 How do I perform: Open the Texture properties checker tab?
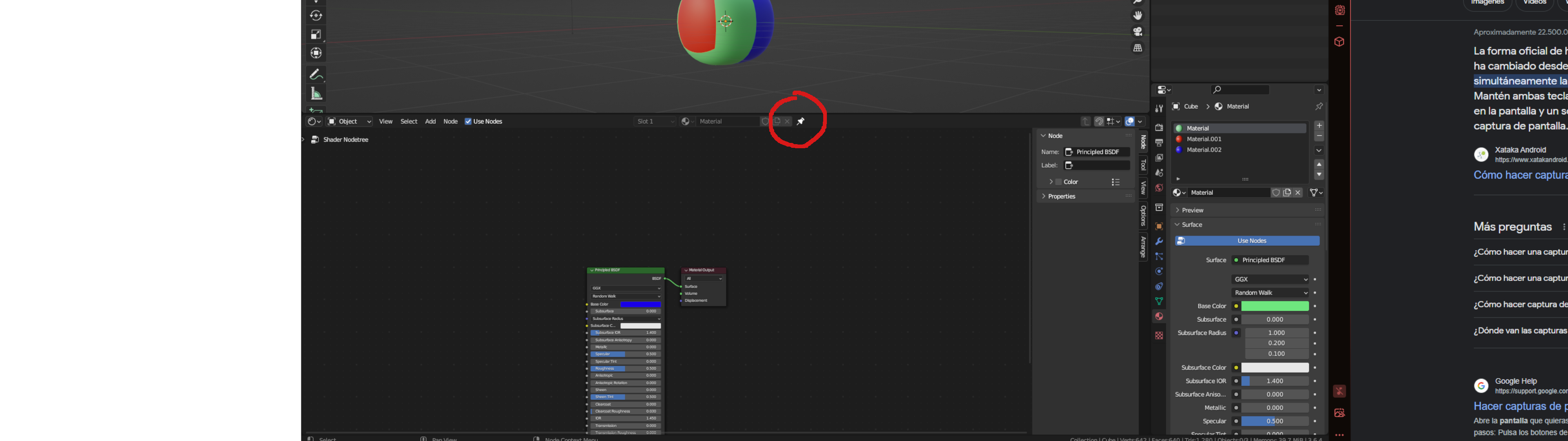click(1159, 336)
